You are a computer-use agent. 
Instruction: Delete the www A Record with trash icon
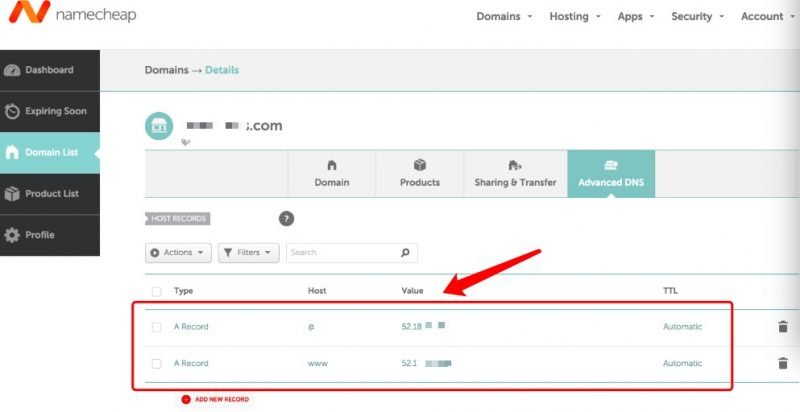782,364
